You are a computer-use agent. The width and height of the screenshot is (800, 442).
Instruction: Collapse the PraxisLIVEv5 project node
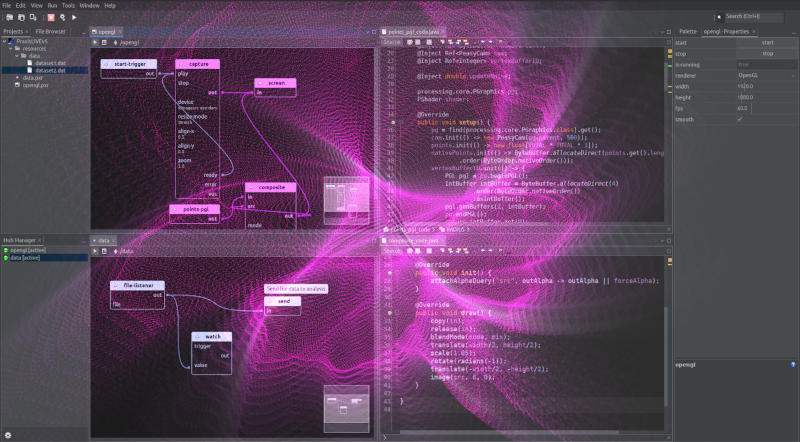point(5,41)
